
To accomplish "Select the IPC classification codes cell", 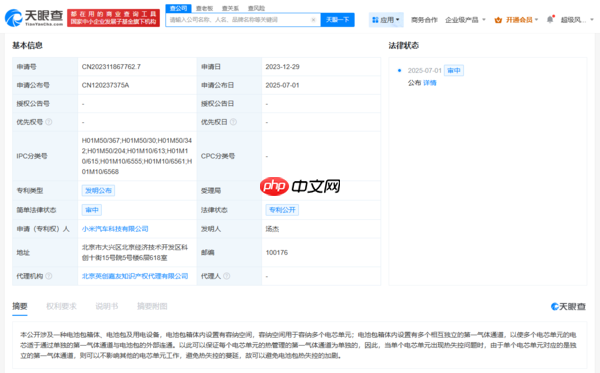I will [137, 156].
